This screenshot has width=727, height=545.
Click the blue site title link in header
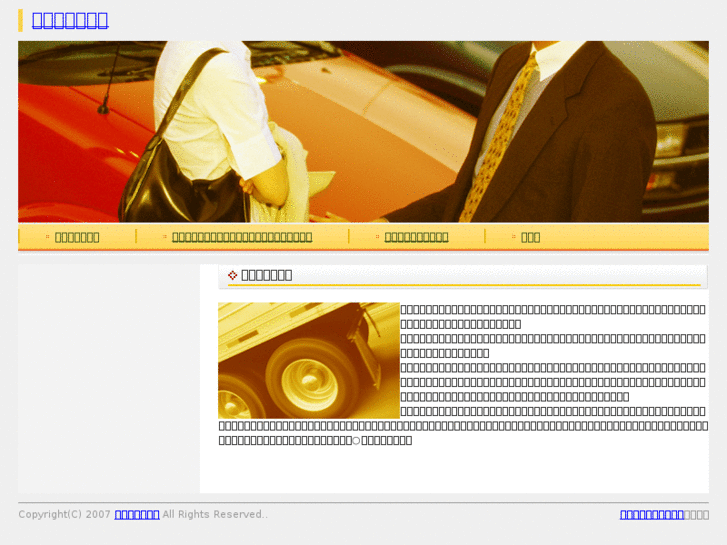(70, 20)
